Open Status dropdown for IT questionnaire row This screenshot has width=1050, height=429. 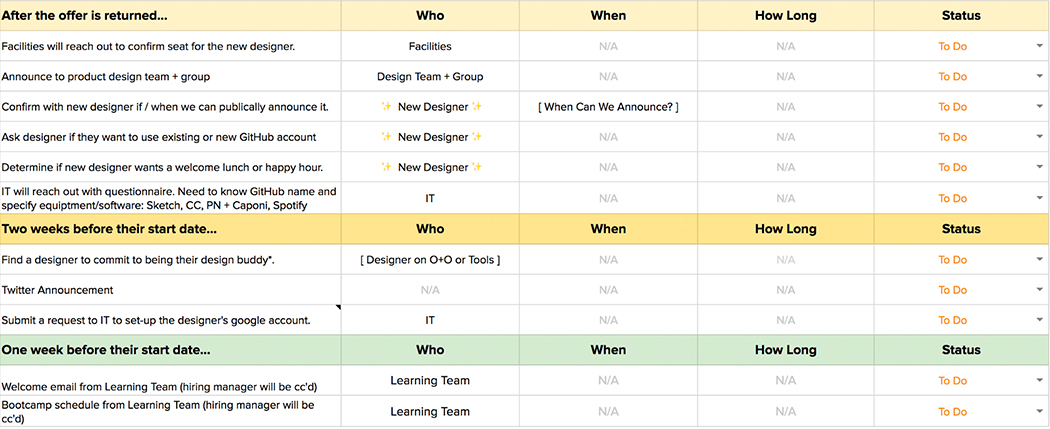click(1040, 198)
